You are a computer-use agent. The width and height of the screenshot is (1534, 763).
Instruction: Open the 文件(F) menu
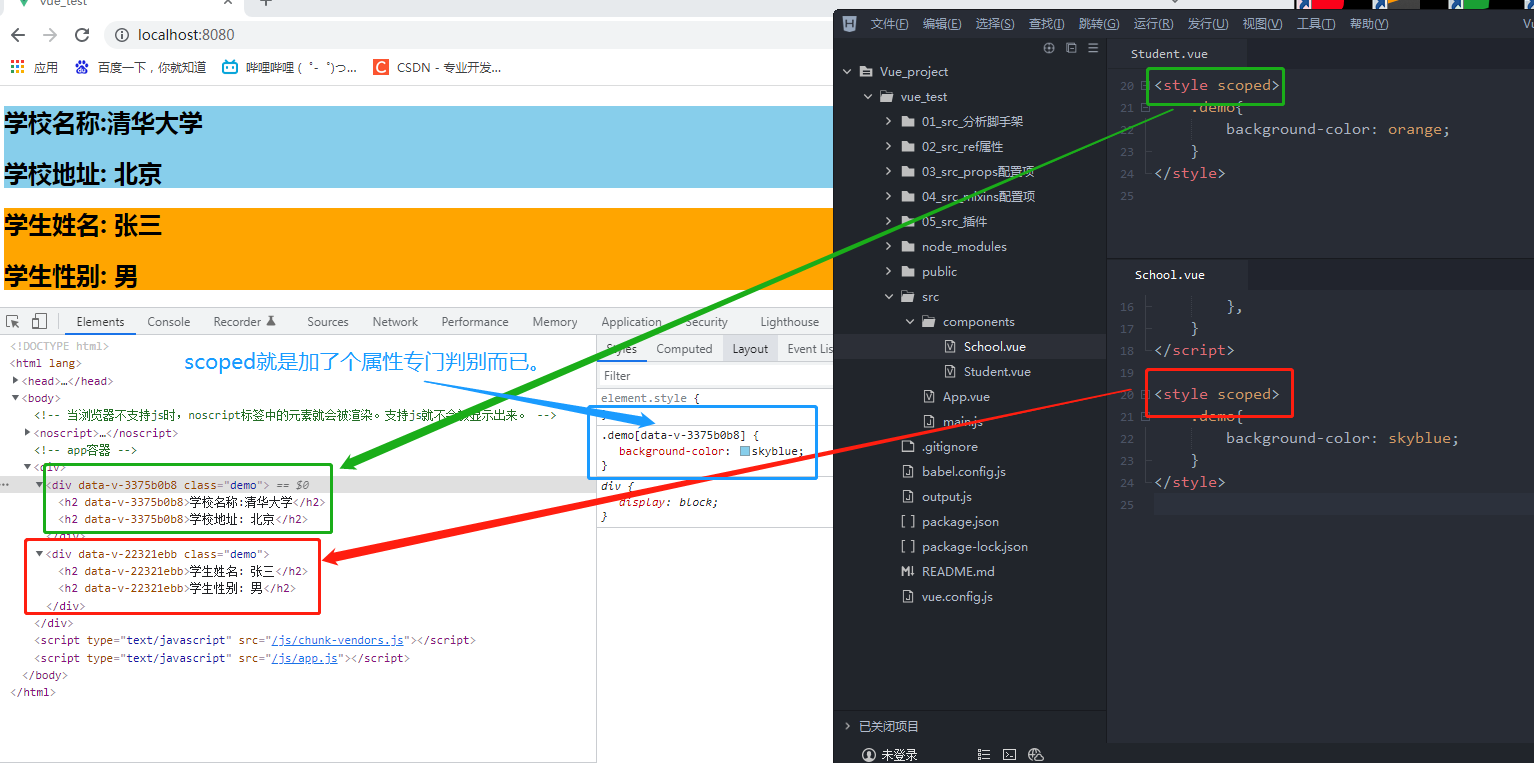click(889, 24)
